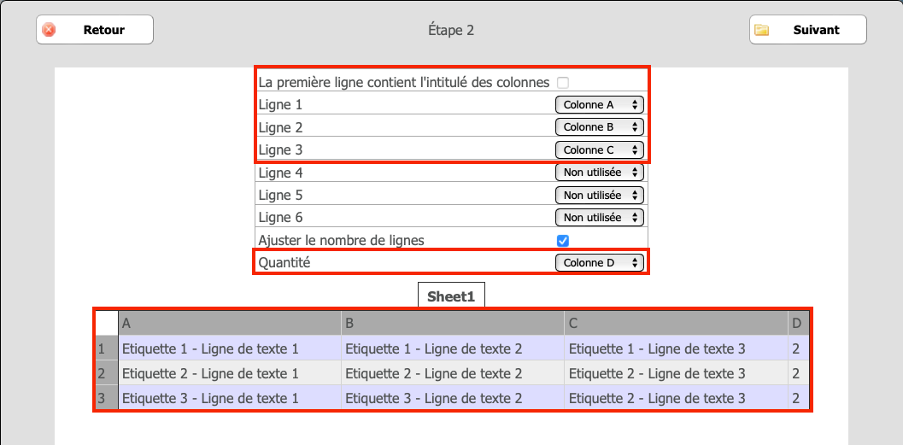Uncheck Ajuster le nombre de lignes
The width and height of the screenshot is (904, 446).
[x=563, y=240]
